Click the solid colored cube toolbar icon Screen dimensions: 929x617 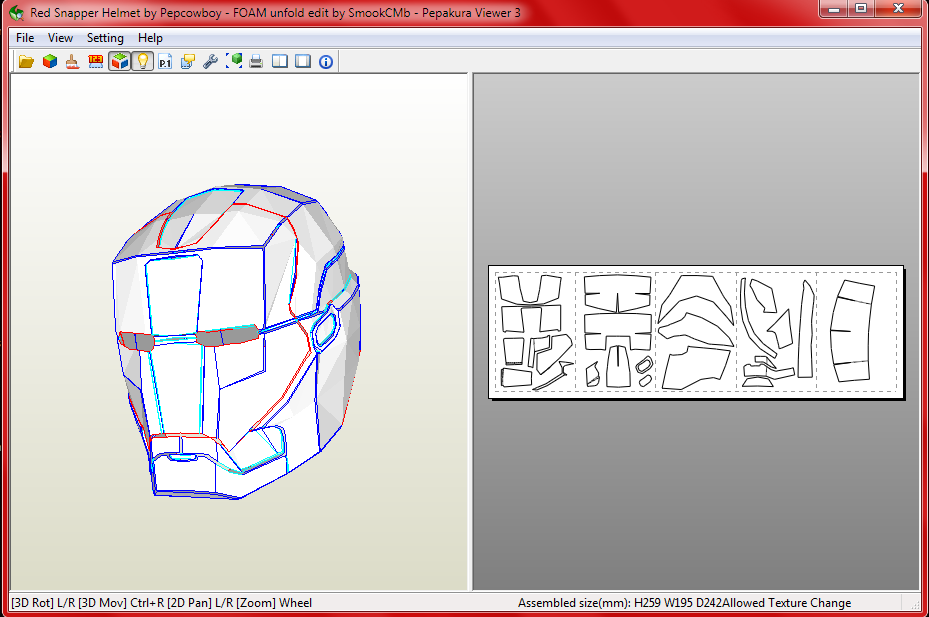[50, 62]
